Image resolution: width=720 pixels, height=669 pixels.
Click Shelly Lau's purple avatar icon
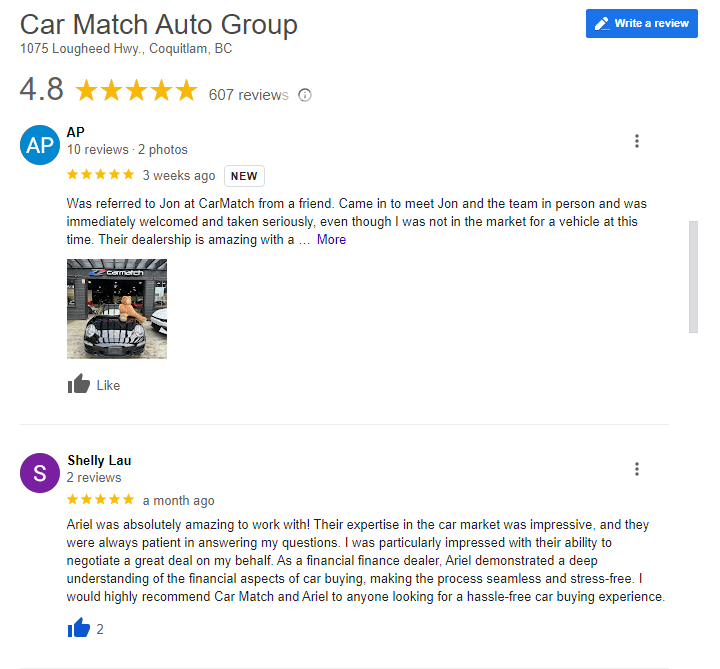tap(40, 473)
